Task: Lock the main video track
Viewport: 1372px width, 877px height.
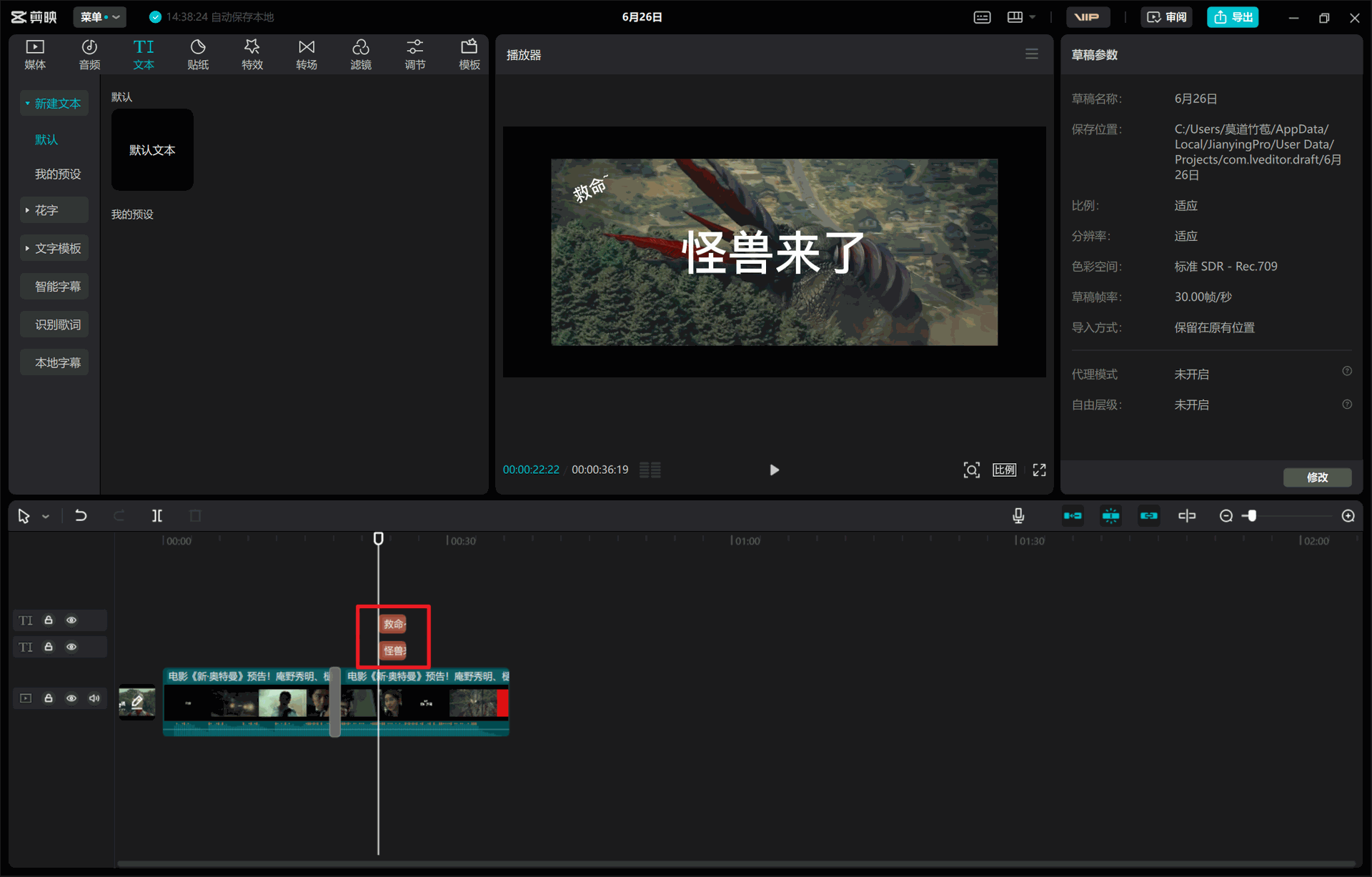Action: pyautogui.click(x=49, y=698)
